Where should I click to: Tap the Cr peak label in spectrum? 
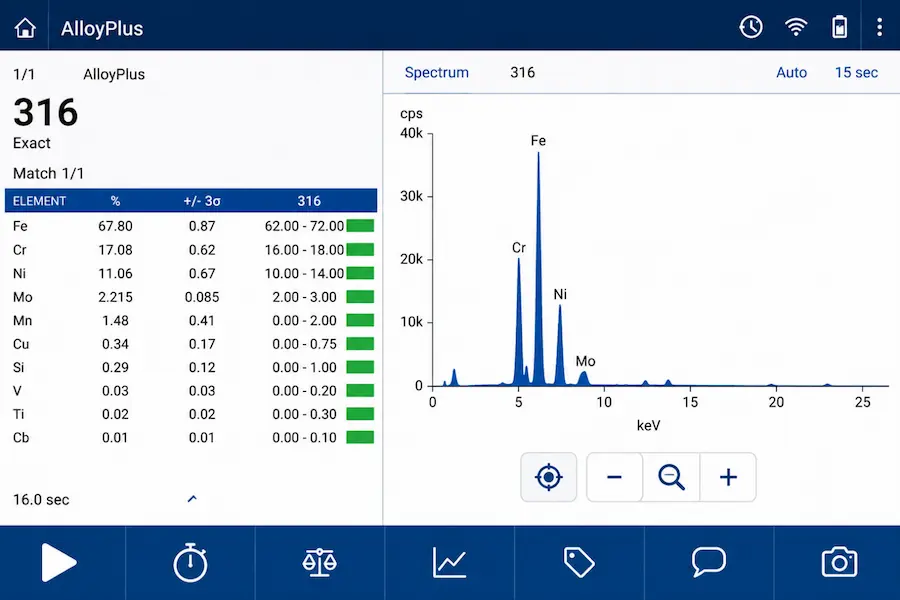click(519, 247)
